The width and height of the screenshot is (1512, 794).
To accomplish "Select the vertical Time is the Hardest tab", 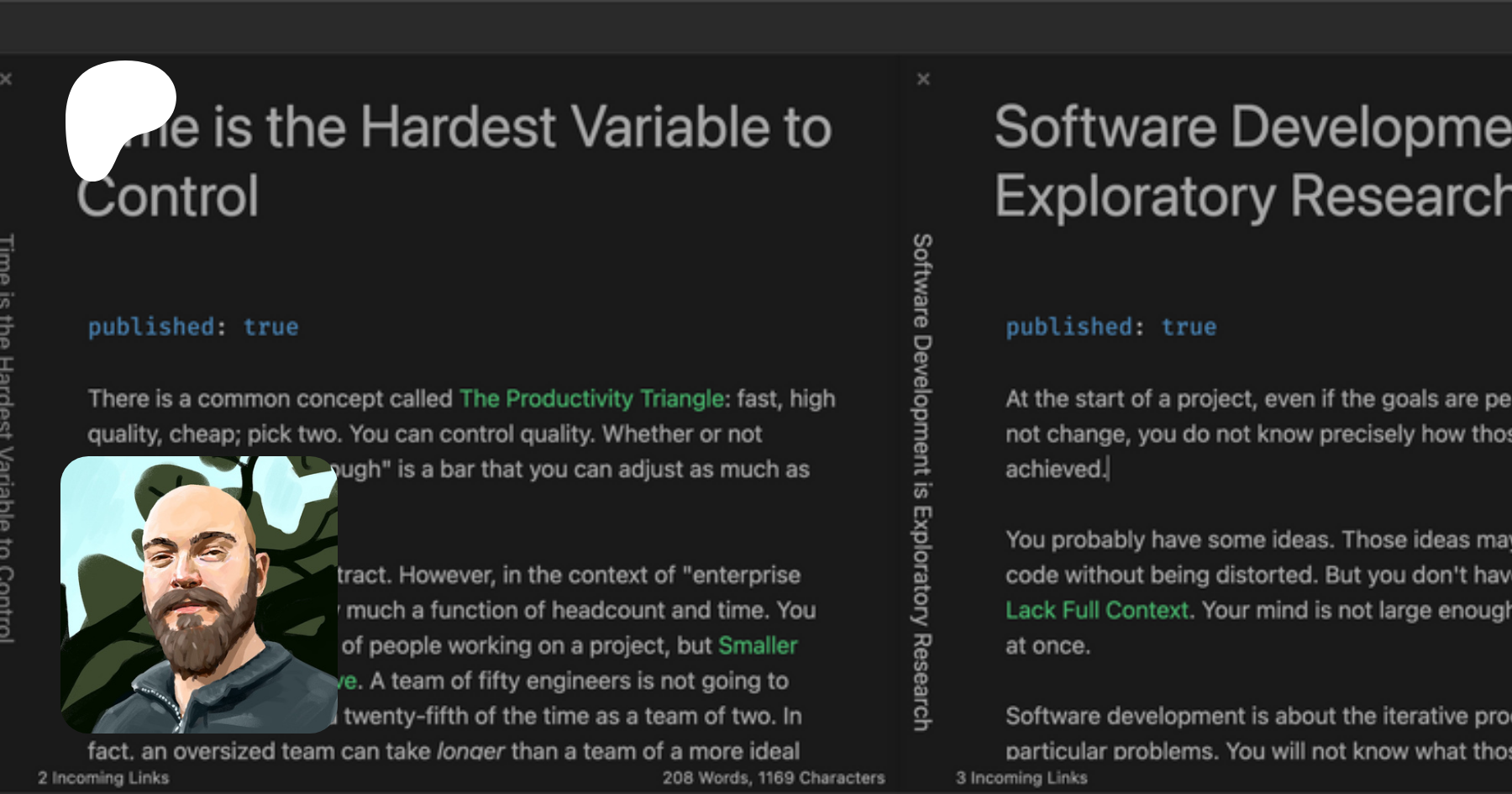I will tap(7, 437).
